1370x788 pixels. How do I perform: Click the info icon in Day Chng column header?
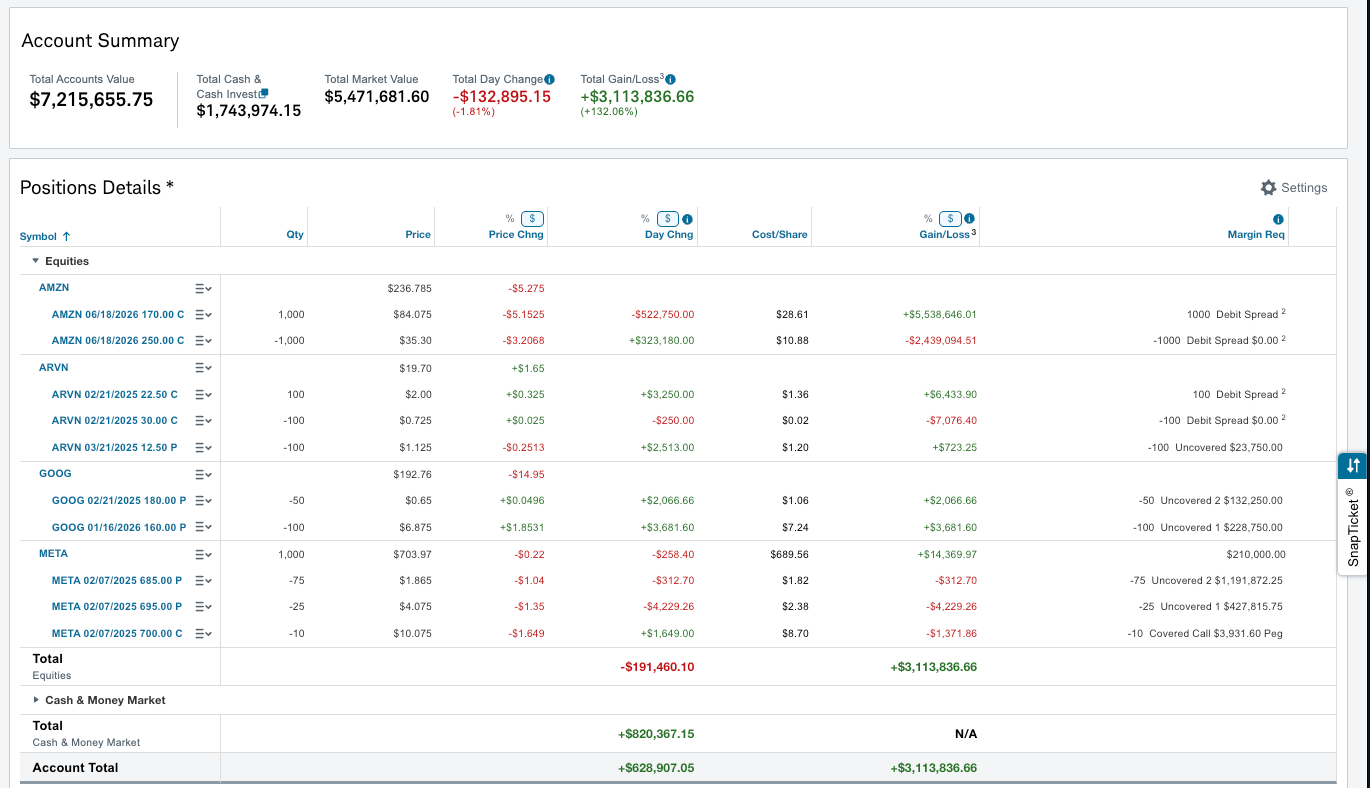(x=688, y=219)
